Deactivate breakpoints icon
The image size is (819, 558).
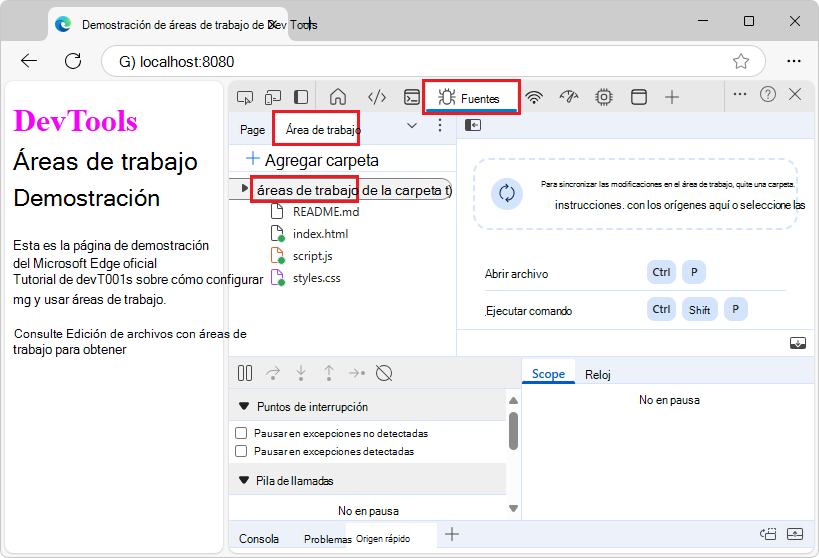[x=384, y=373]
